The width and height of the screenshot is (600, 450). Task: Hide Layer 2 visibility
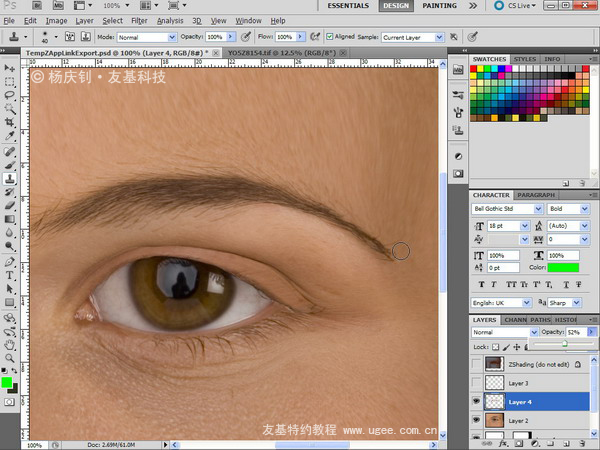point(476,420)
